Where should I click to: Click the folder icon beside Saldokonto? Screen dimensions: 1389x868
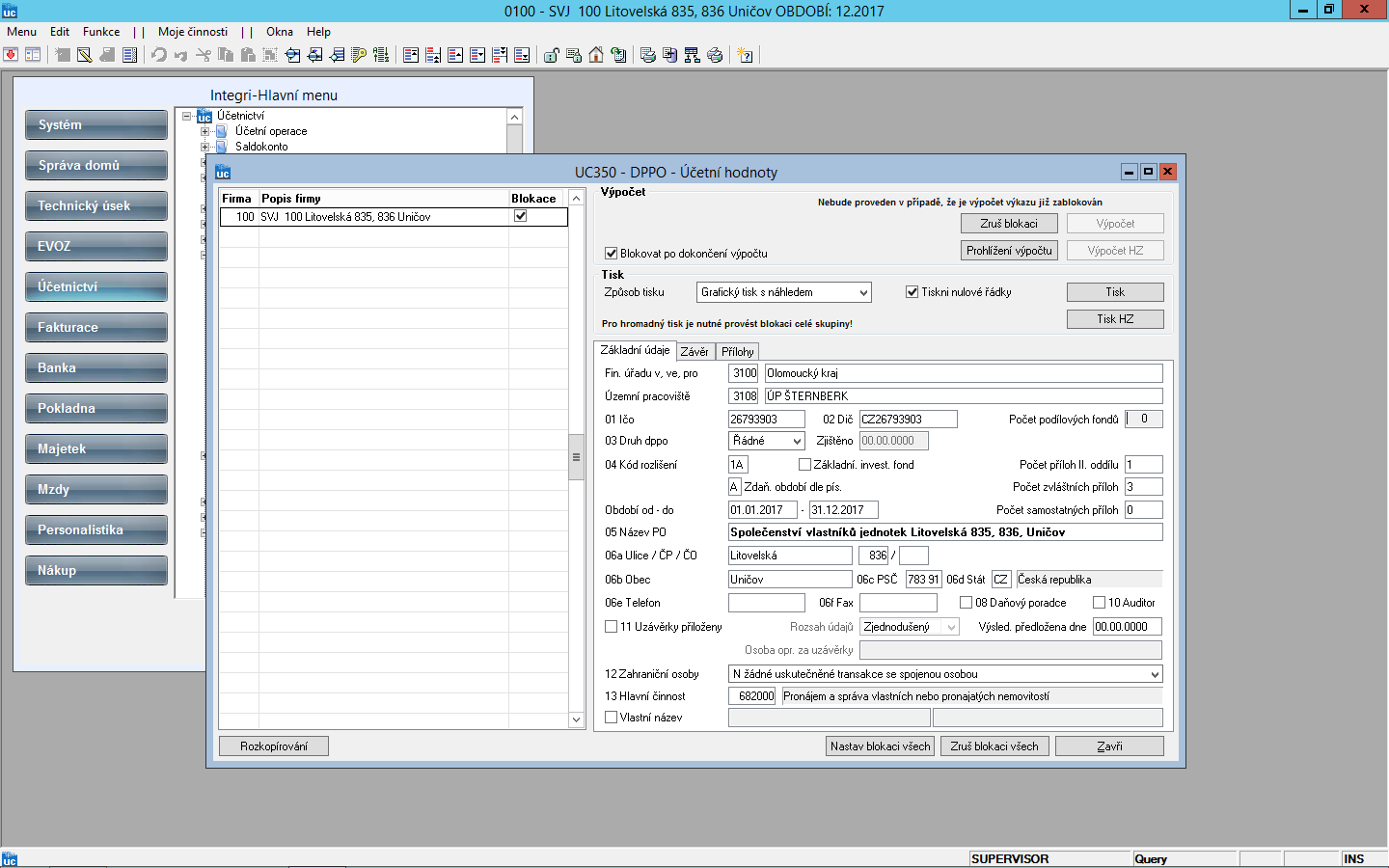point(221,147)
